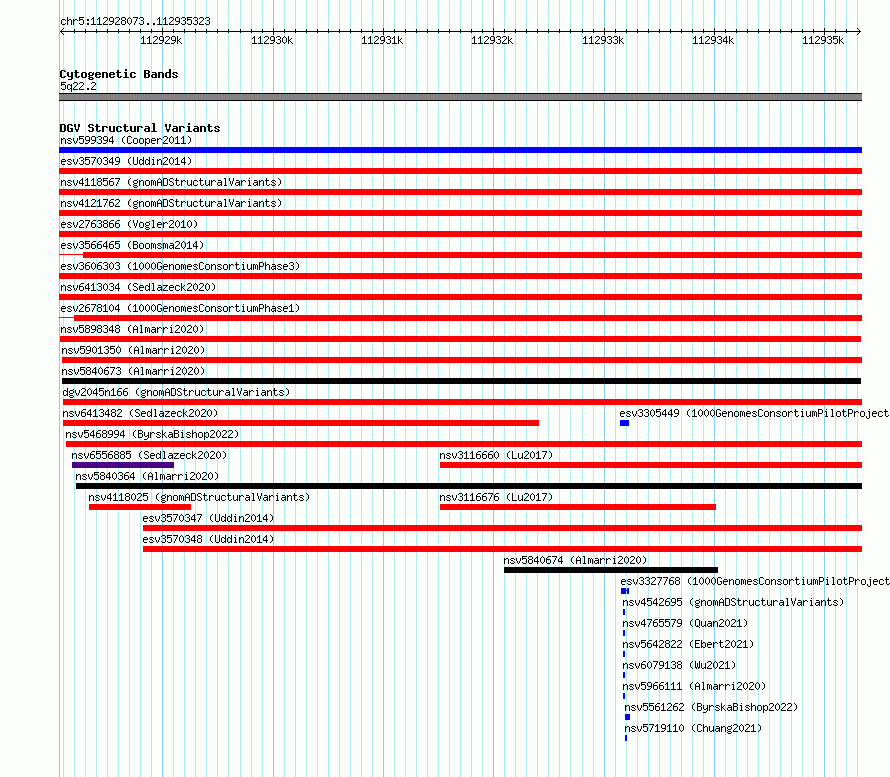
Task: Click the red esv3570348 variant bar
Action: click(x=502, y=549)
